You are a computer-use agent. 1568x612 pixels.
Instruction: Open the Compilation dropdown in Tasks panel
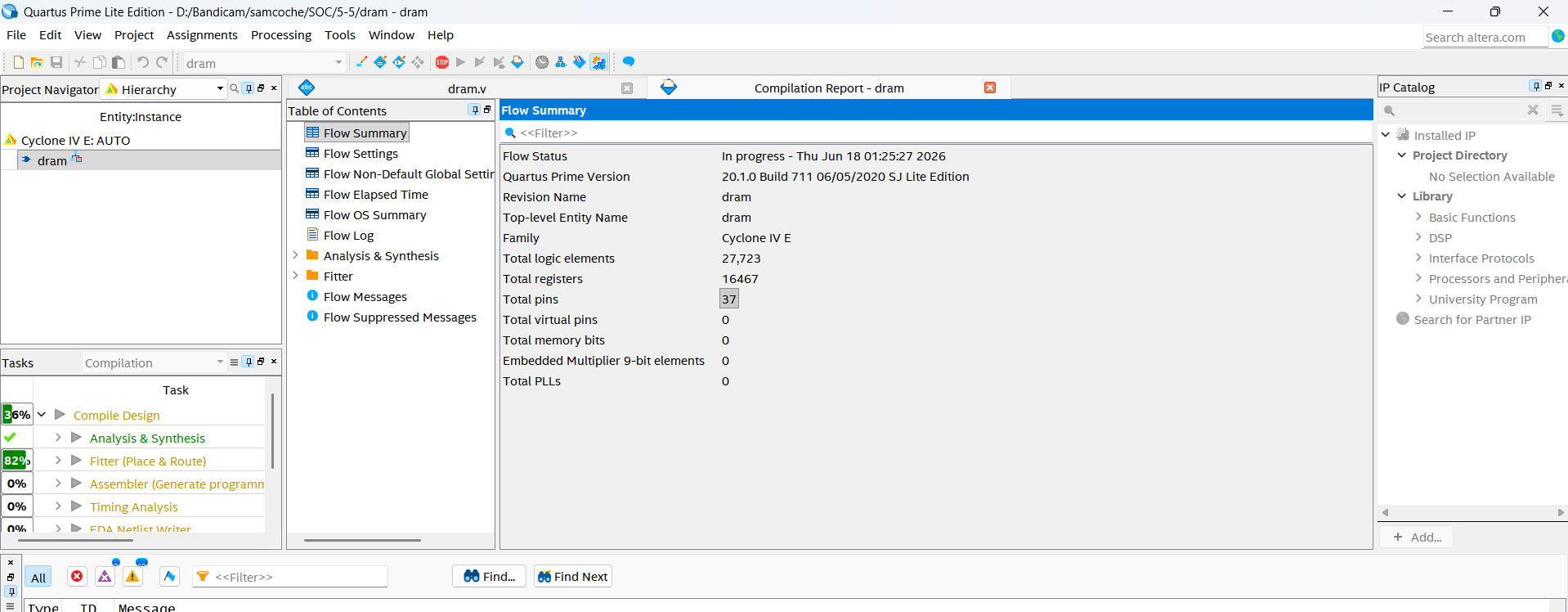[220, 362]
